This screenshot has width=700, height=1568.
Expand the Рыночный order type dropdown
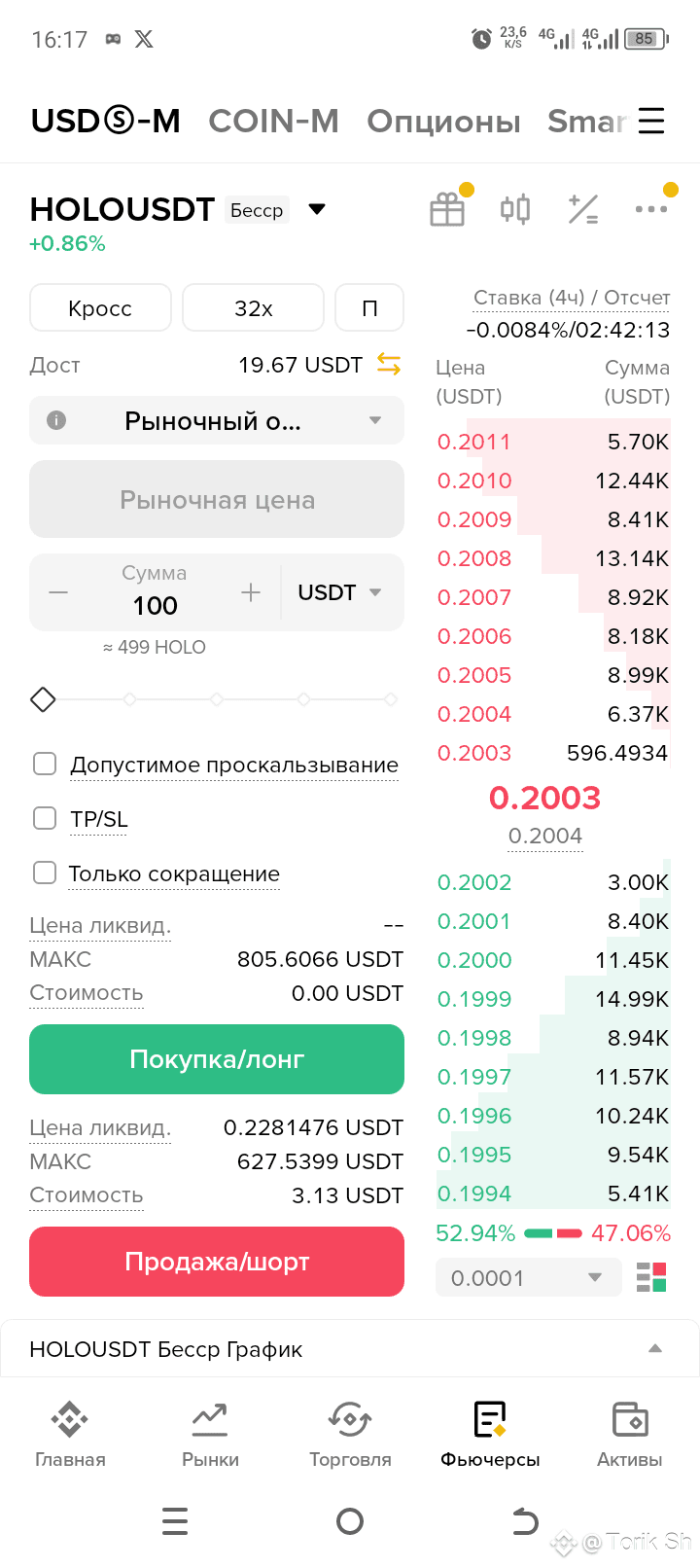[217, 420]
